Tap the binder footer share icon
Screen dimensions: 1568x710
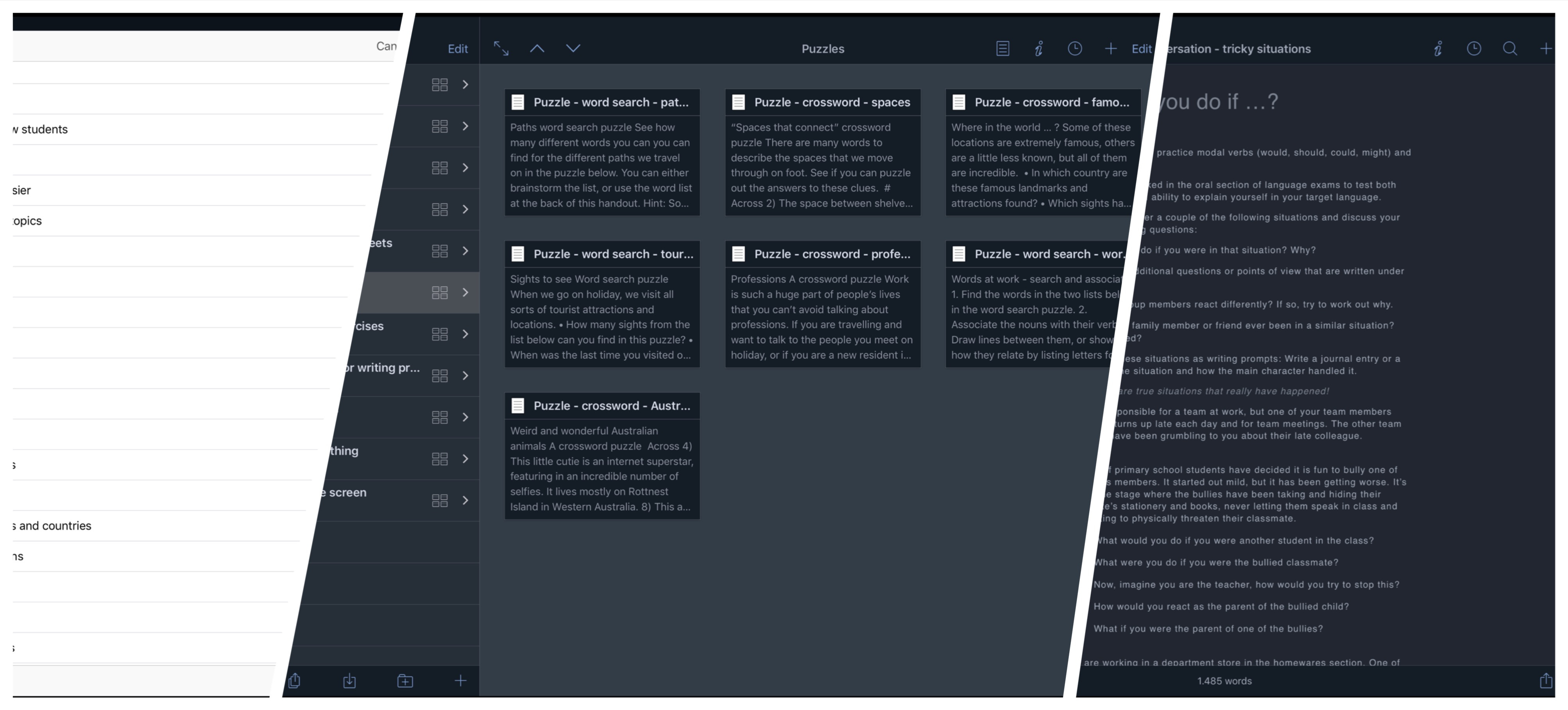(295, 680)
